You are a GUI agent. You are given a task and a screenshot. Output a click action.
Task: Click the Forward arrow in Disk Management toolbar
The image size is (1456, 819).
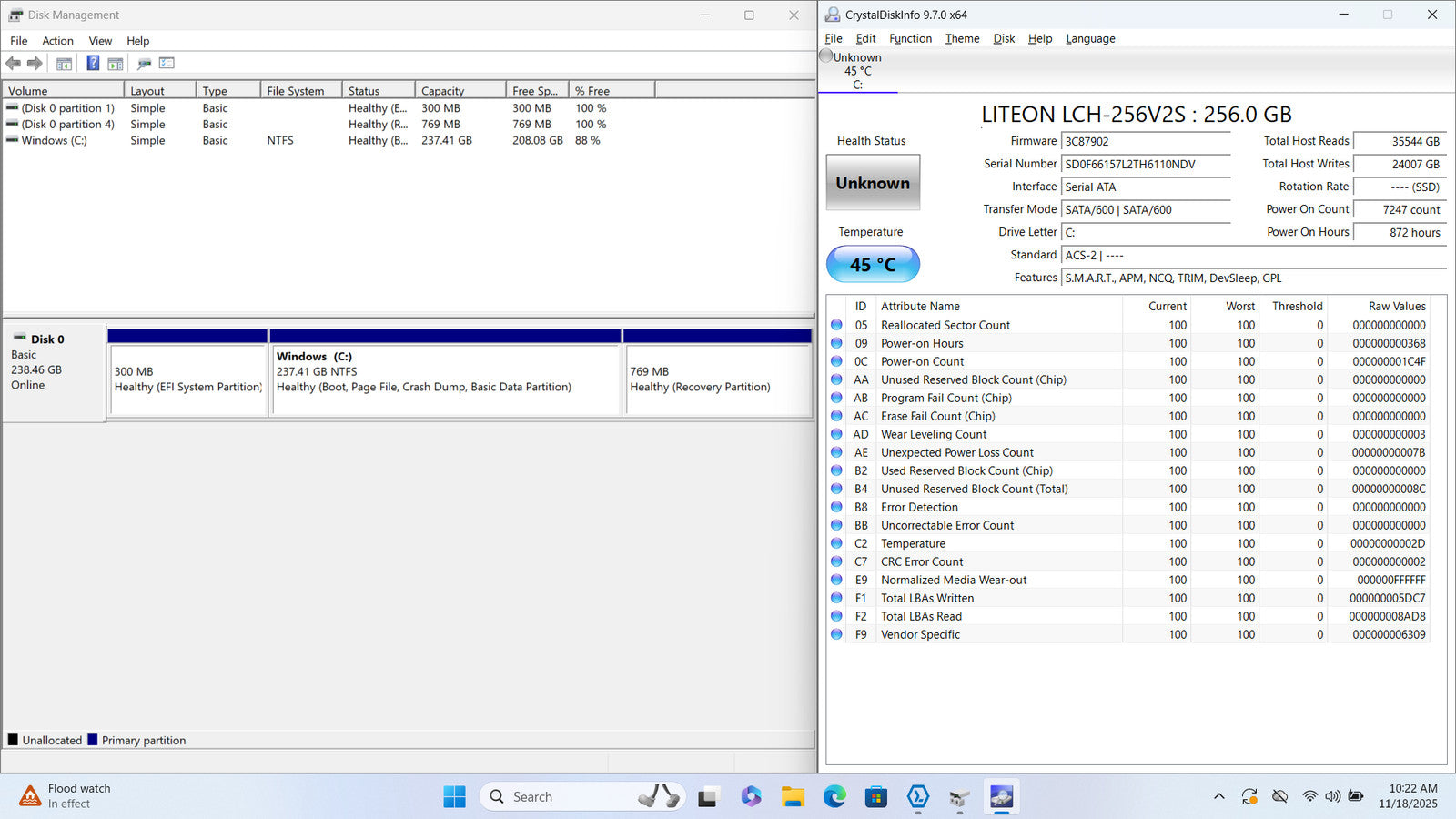click(x=35, y=64)
